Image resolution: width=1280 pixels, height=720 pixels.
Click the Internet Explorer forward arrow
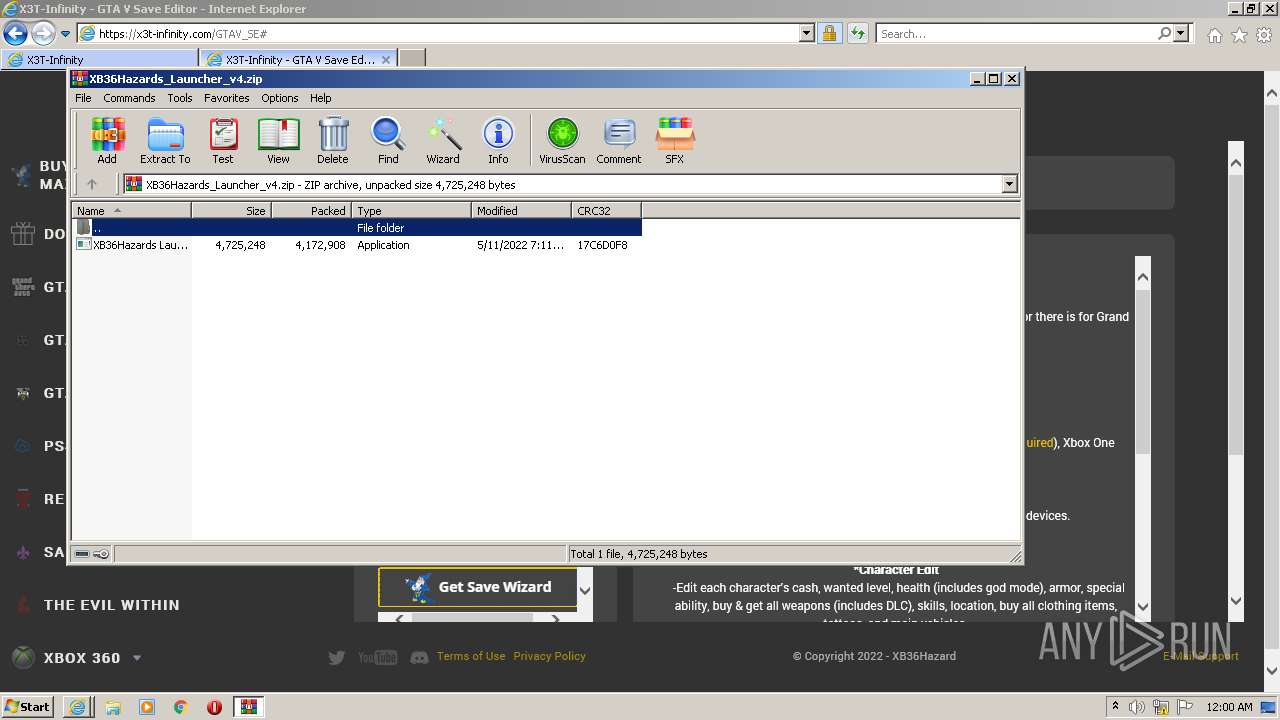43,33
